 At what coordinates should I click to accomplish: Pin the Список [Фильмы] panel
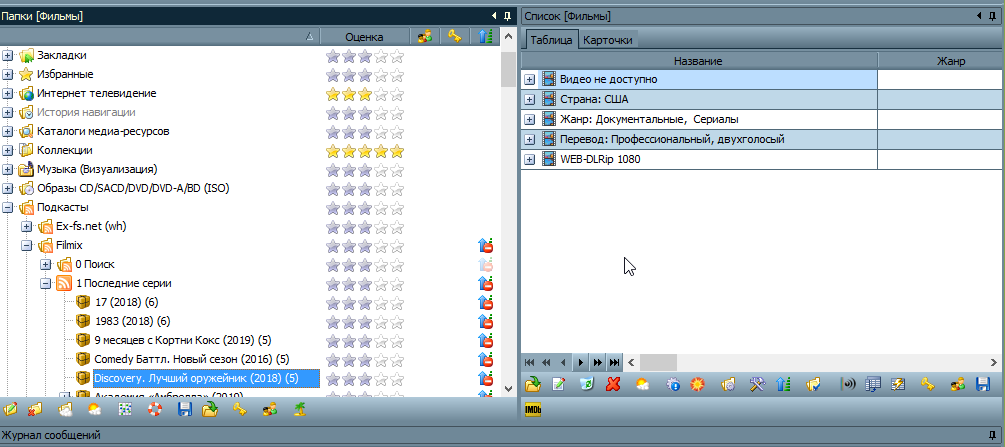coord(996,16)
